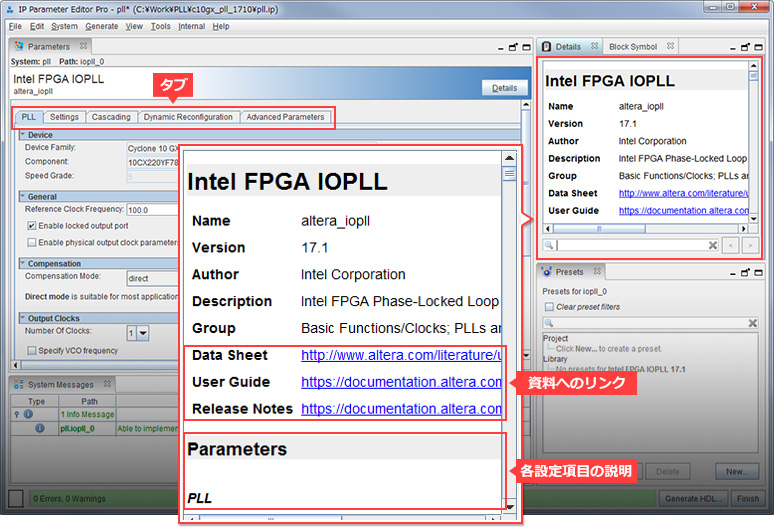The width and height of the screenshot is (774, 527).
Task: Open the File menu
Action: (x=15, y=26)
